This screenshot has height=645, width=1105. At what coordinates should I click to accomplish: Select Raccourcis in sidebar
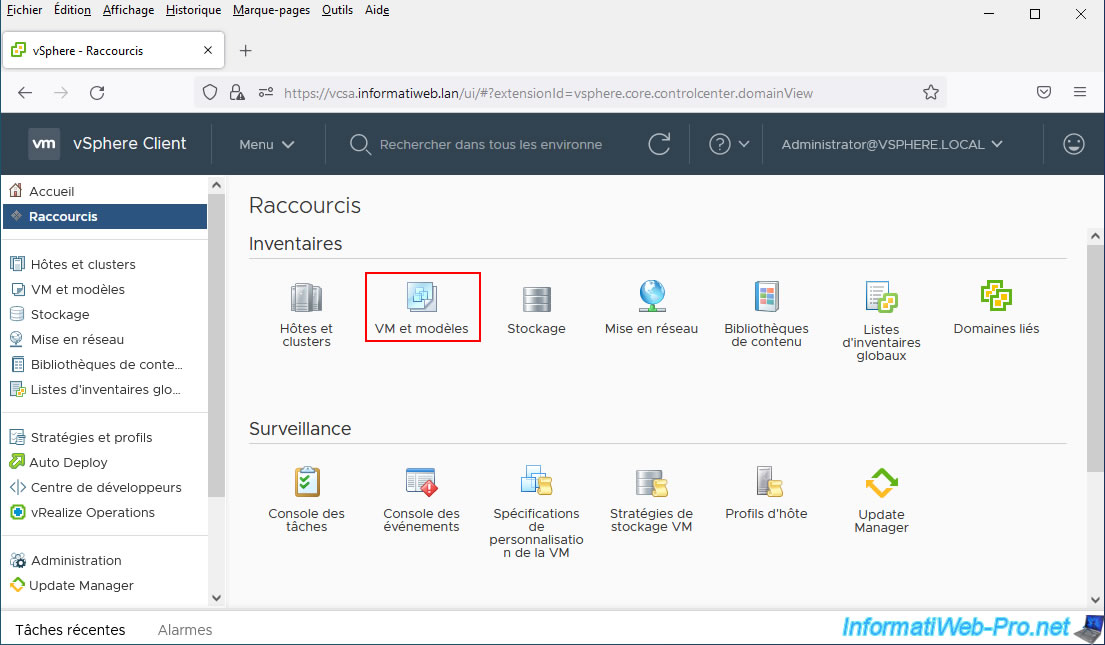coord(105,216)
